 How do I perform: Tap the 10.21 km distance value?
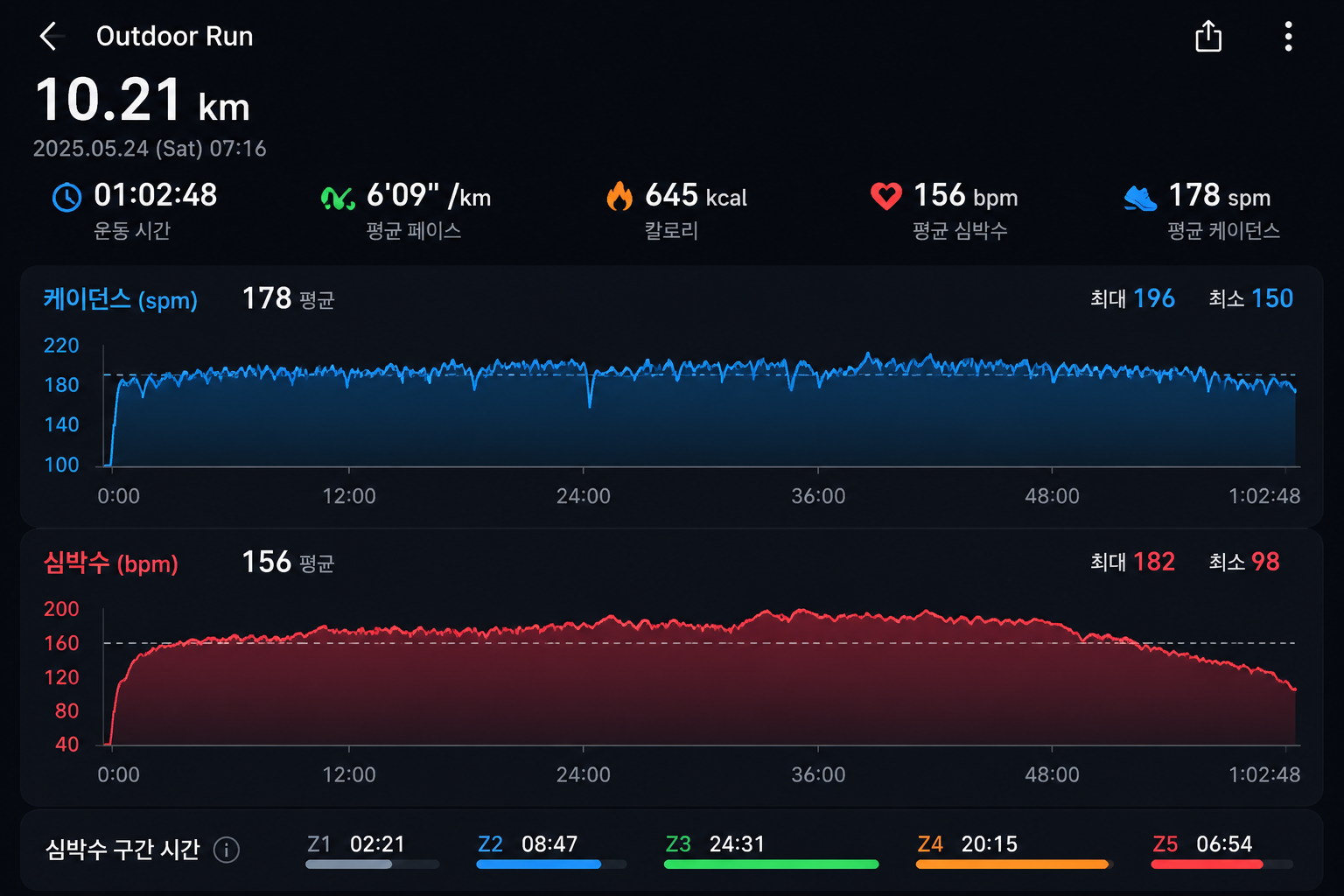tap(143, 100)
